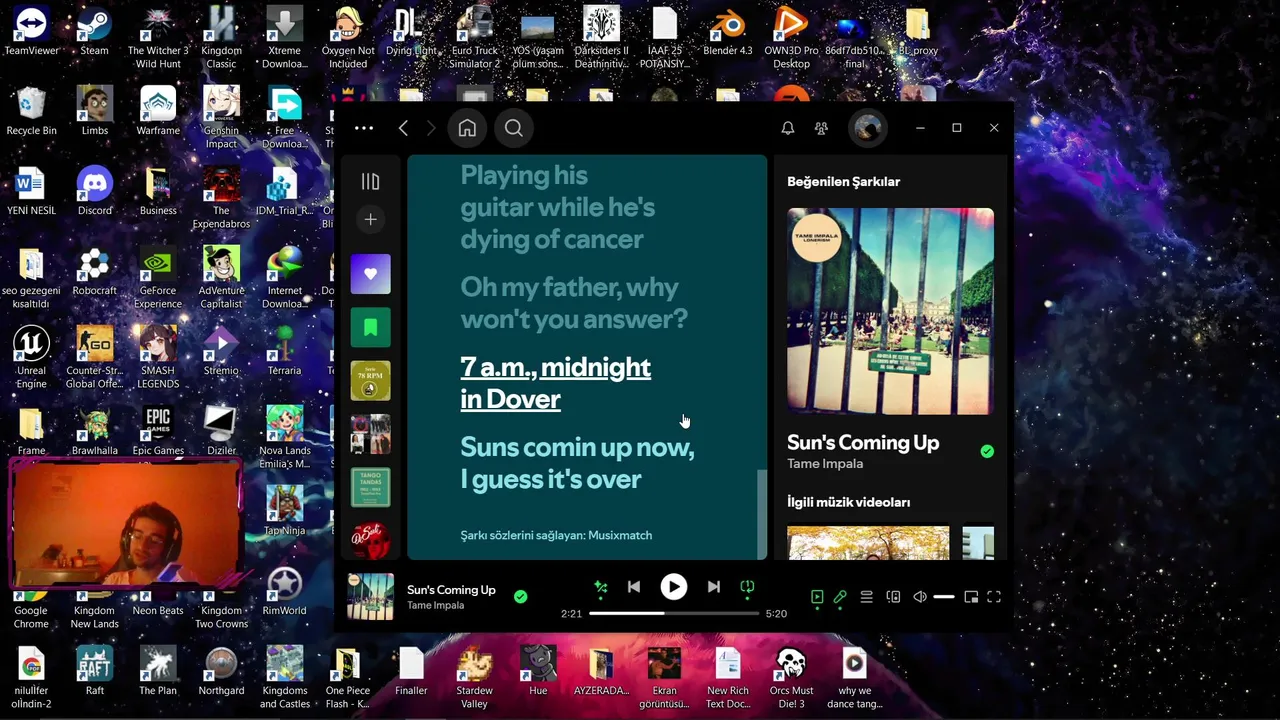Select the TeamViewer desktop shortcut
1280x720 pixels.
point(31,31)
